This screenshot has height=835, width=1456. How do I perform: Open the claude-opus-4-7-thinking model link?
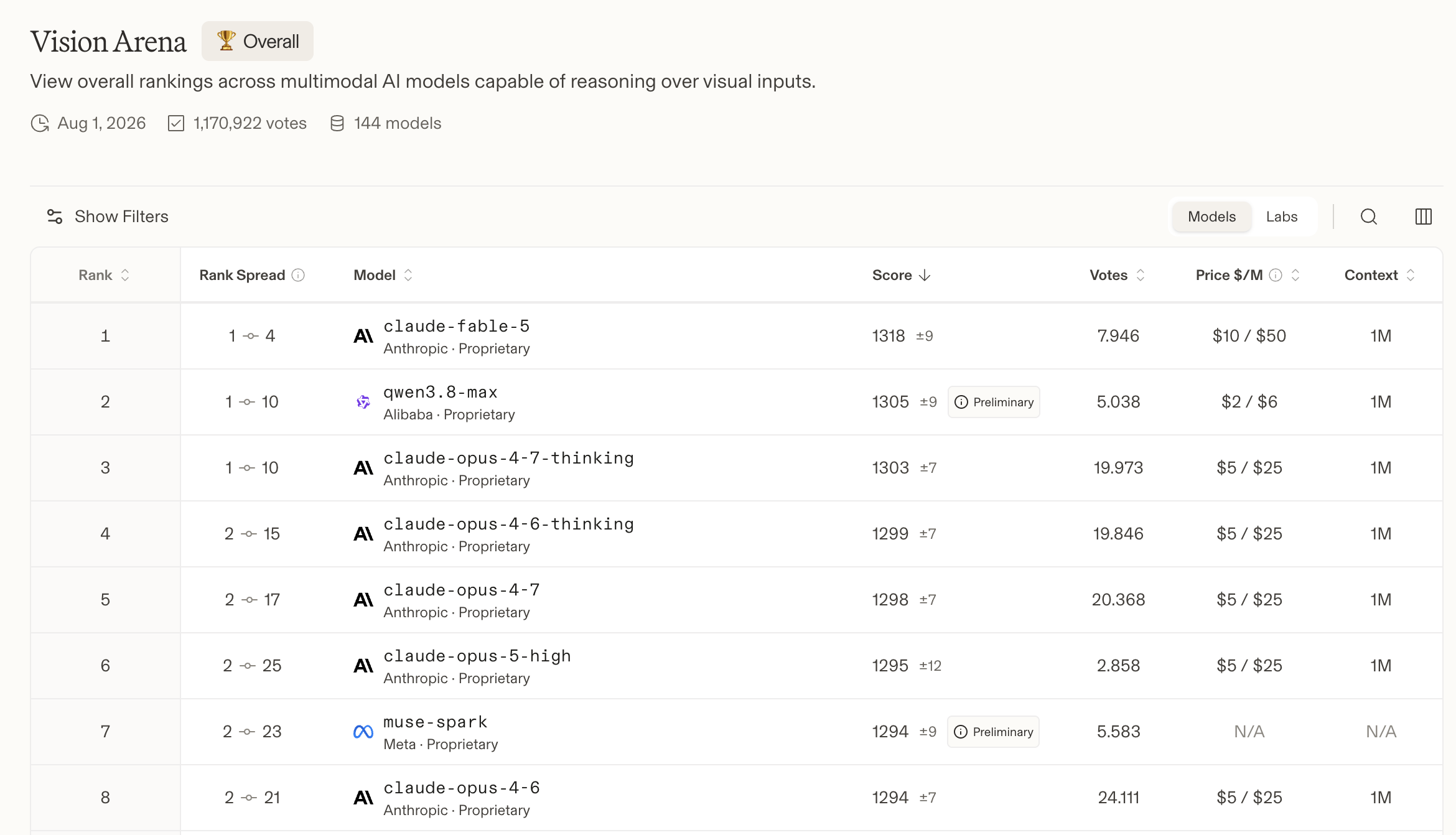(509, 458)
